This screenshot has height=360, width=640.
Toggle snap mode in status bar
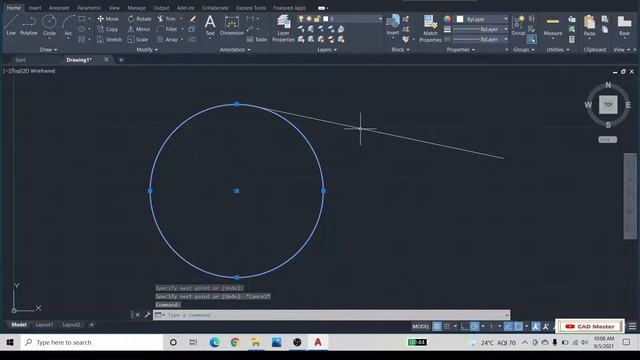pos(447,326)
